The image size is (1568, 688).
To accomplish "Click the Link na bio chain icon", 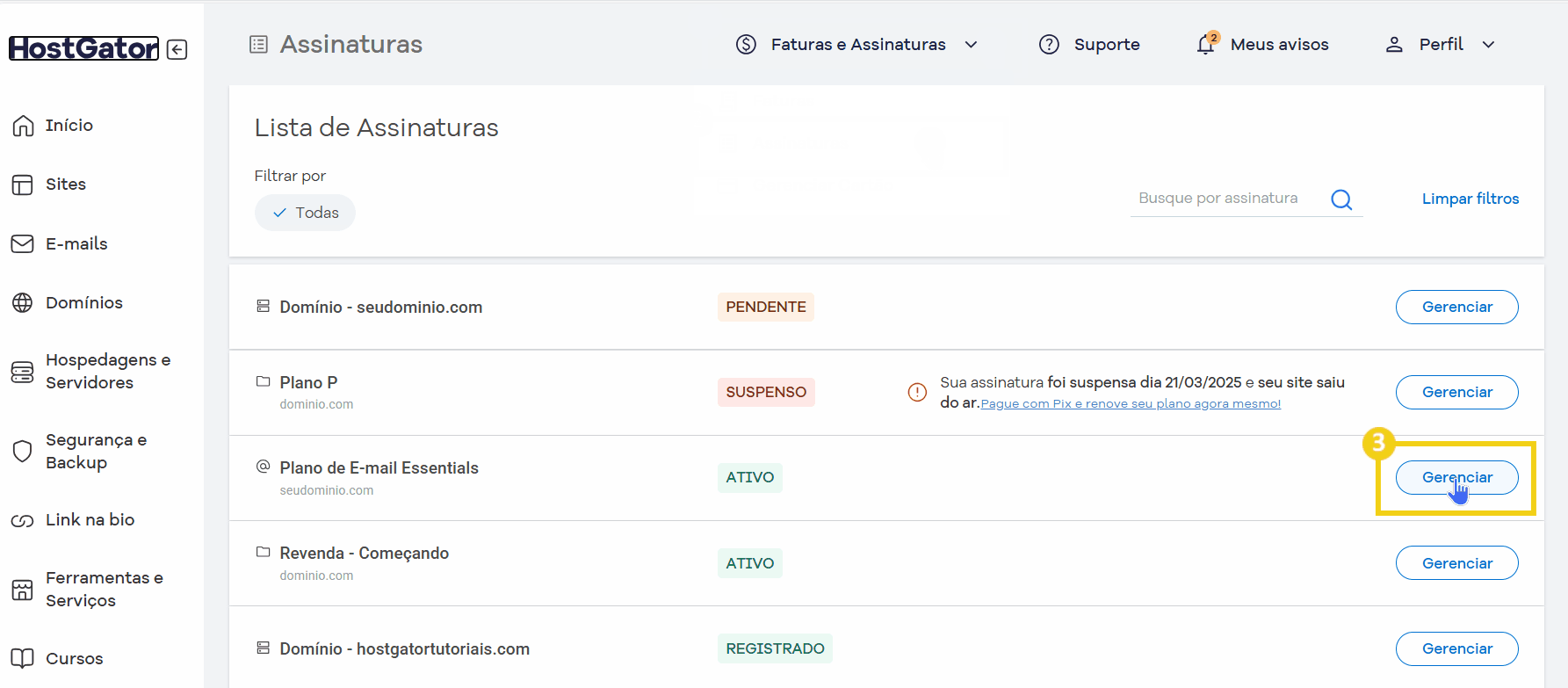I will (23, 521).
